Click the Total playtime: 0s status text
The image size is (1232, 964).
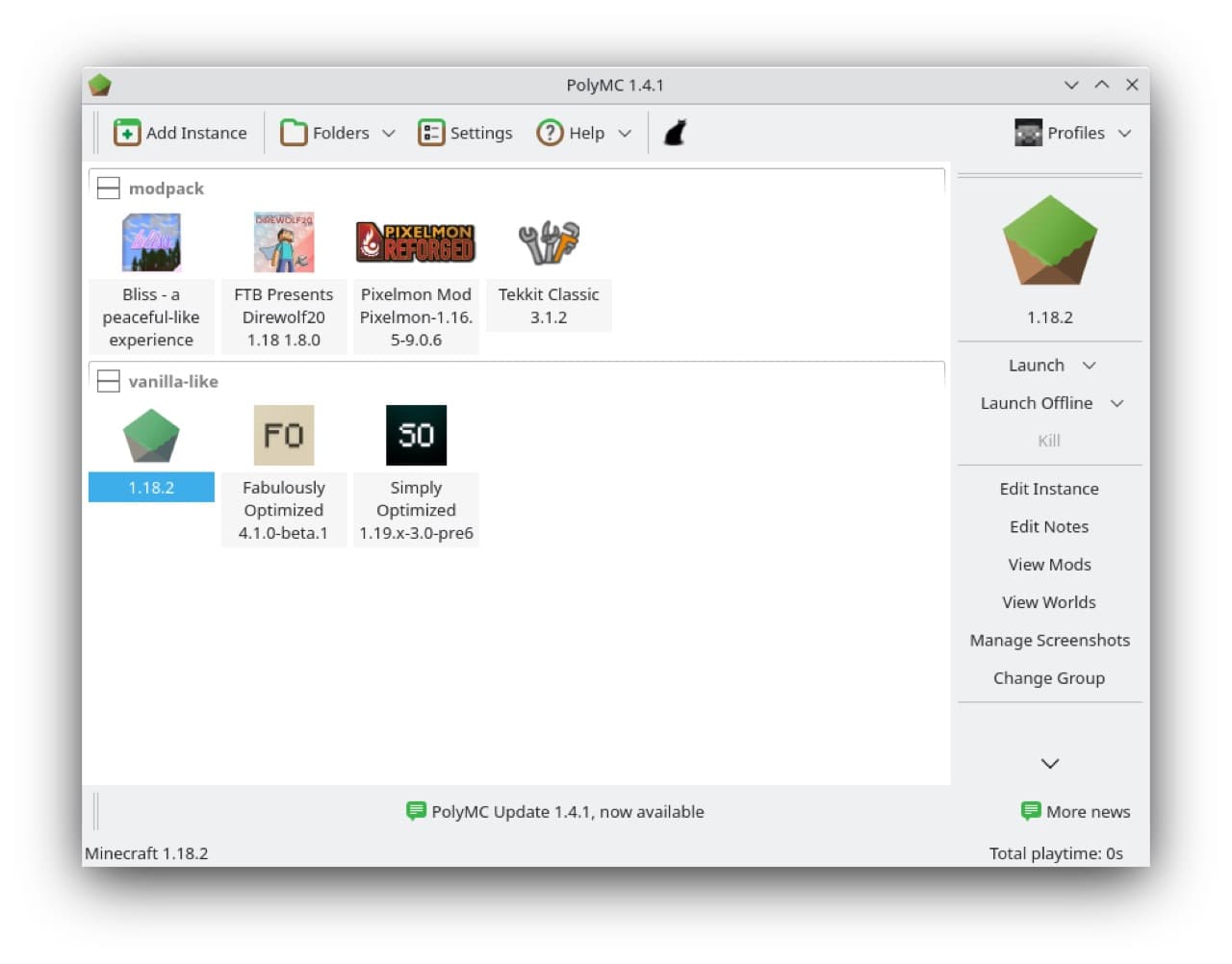coord(1056,853)
